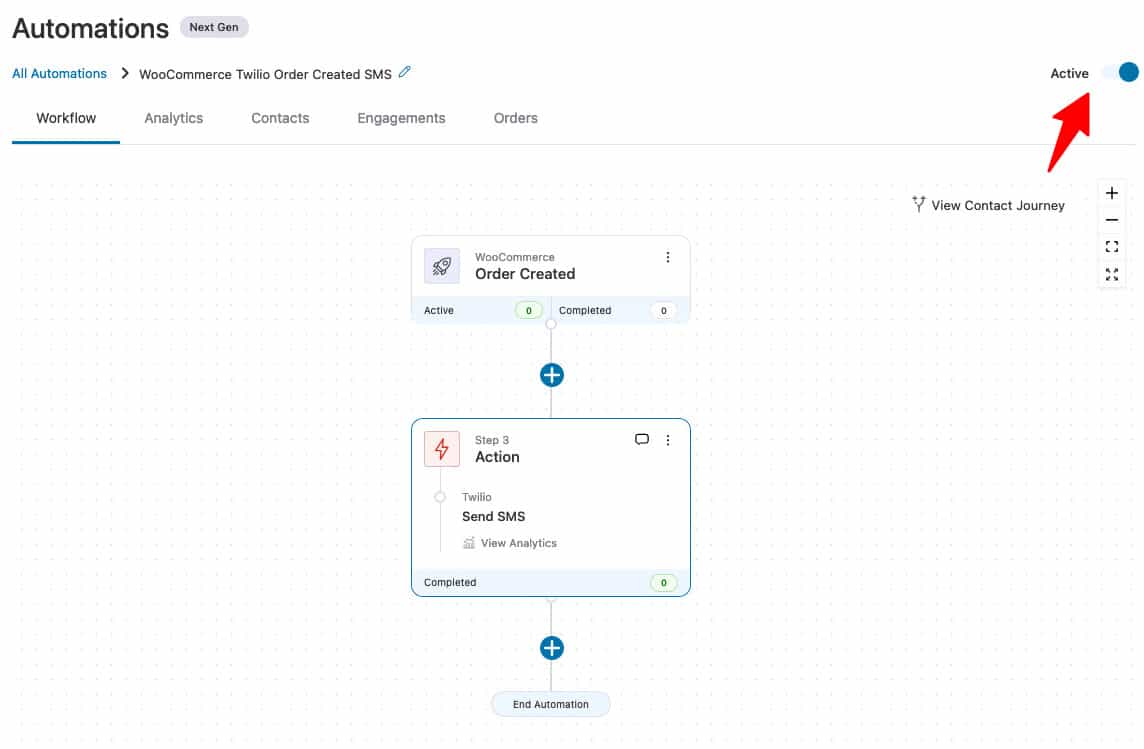Click the Automations page heading
The height and width of the screenshot is (749, 1144).
point(90,28)
